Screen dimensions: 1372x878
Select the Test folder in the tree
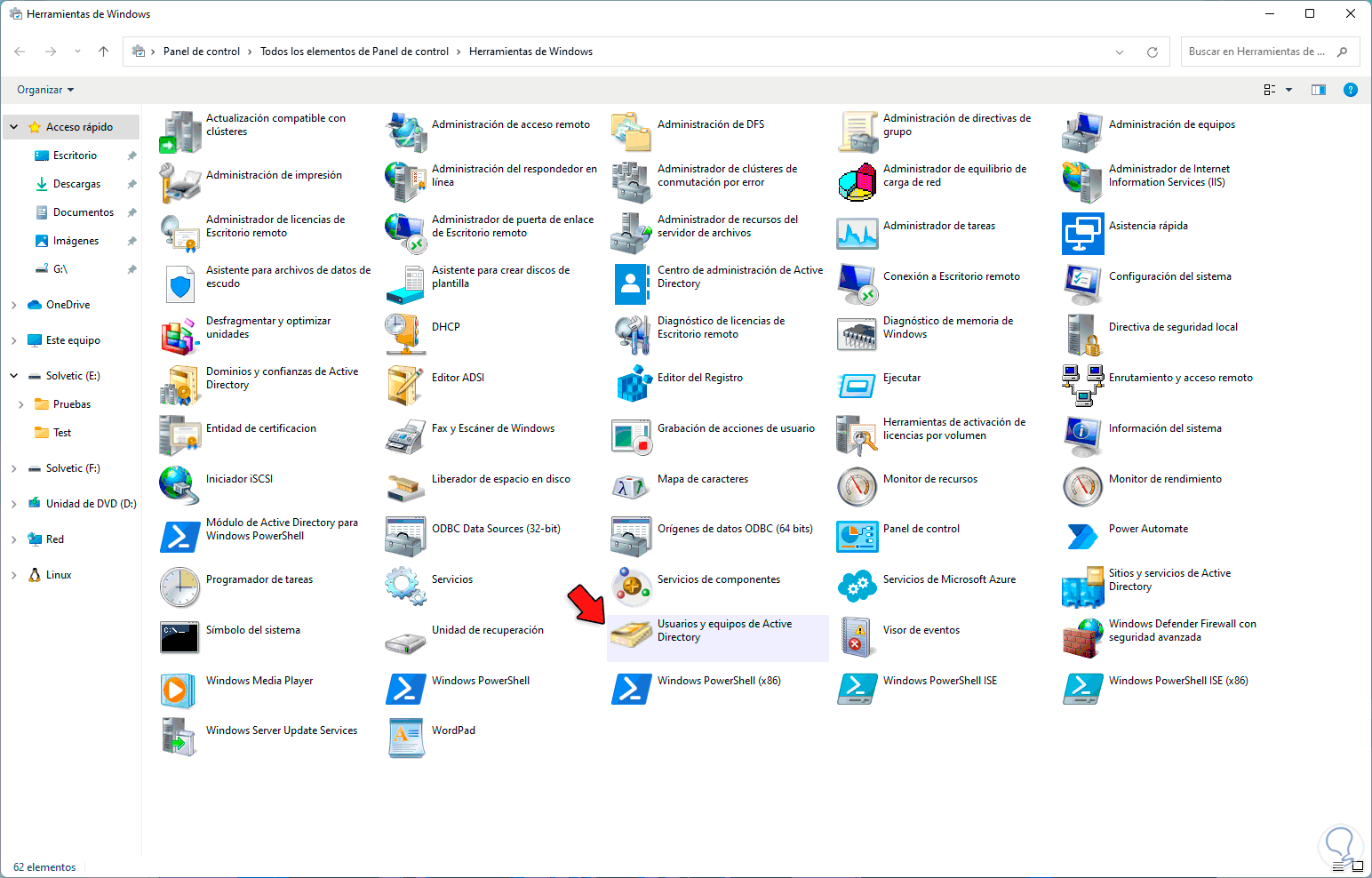point(62,433)
